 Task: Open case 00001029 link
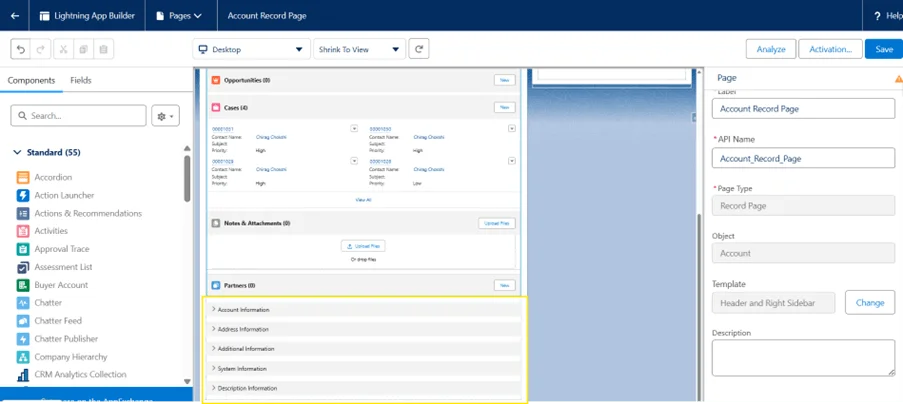[222, 162]
